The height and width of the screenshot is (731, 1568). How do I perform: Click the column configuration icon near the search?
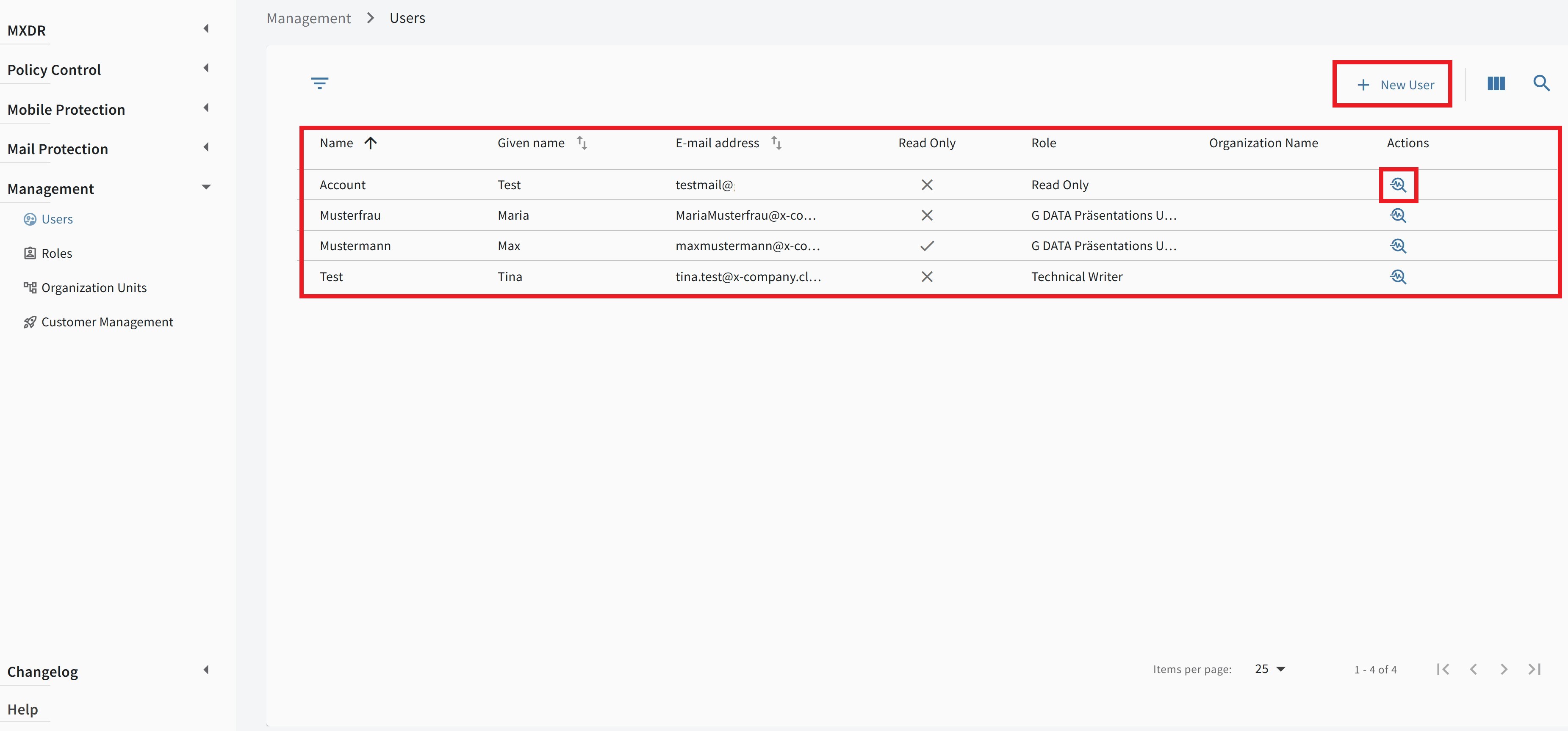click(1496, 83)
